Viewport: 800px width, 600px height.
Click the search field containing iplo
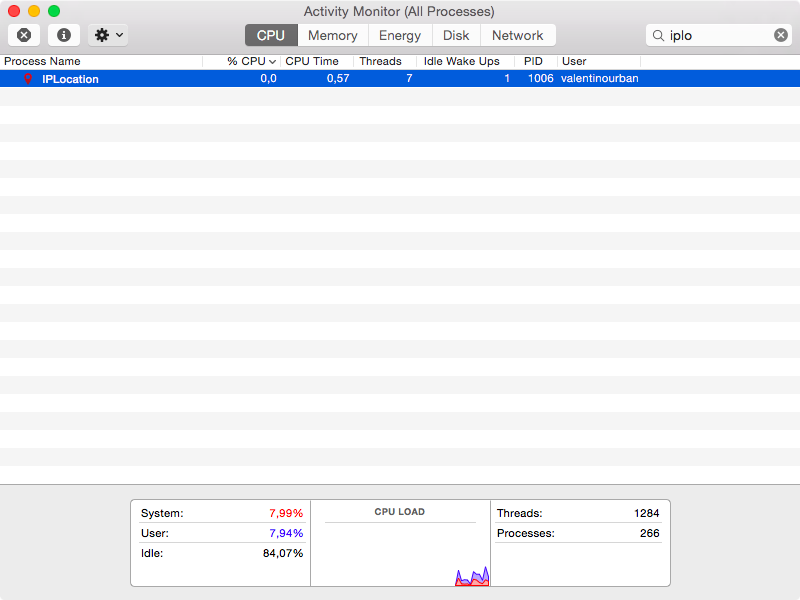click(x=719, y=35)
